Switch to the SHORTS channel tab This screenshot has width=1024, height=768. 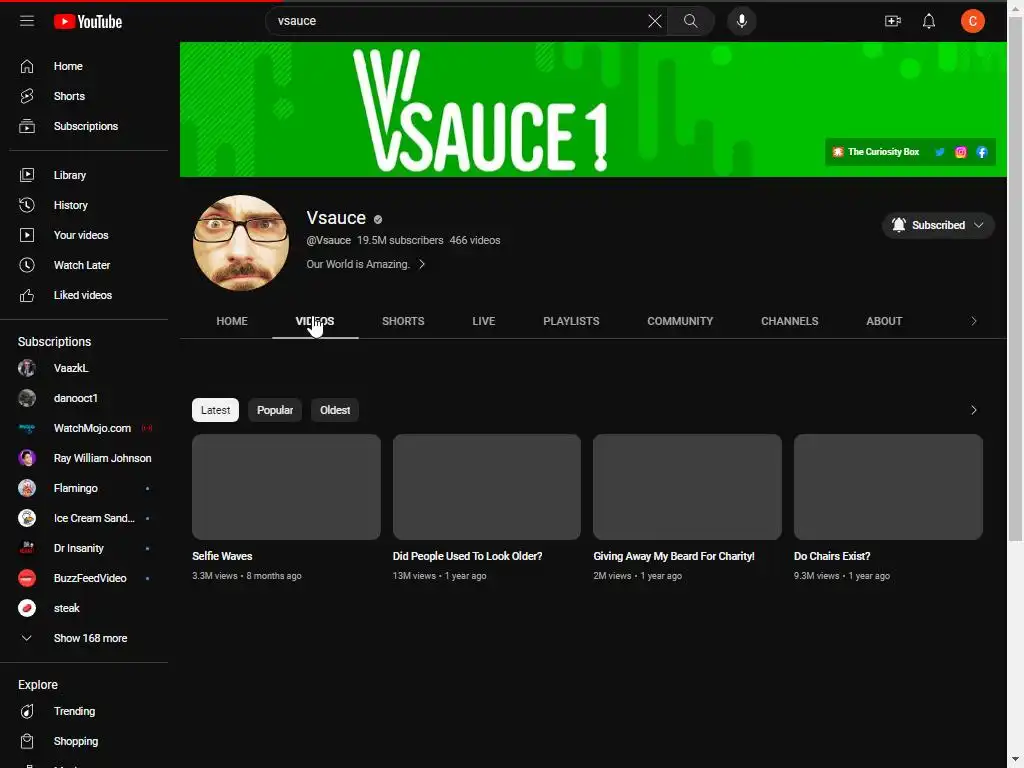pyautogui.click(x=403, y=321)
